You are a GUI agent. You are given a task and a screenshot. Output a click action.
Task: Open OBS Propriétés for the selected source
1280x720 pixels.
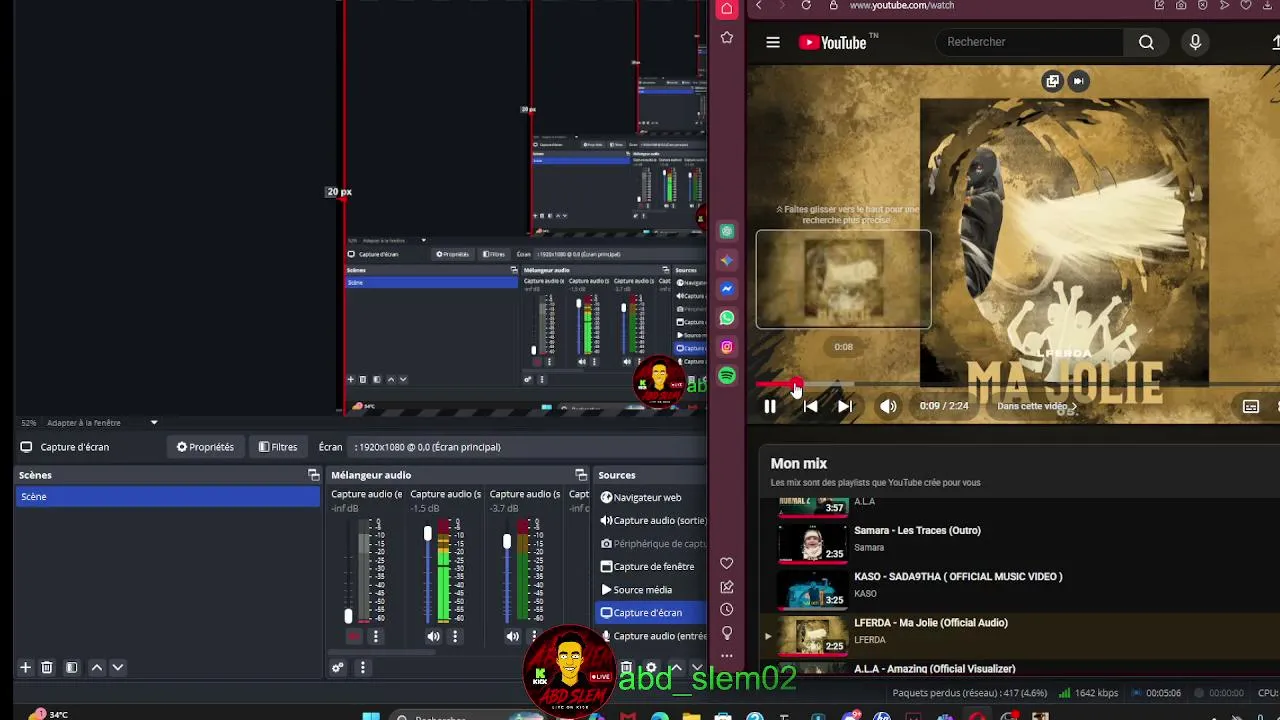click(x=205, y=447)
